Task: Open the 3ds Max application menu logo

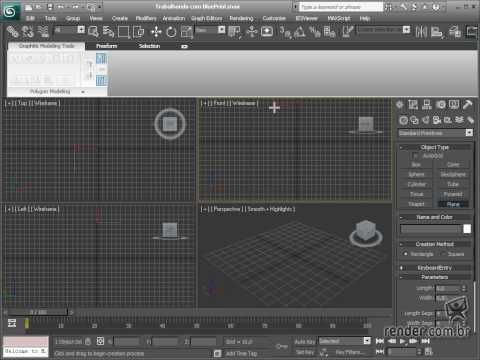Action: [10, 11]
